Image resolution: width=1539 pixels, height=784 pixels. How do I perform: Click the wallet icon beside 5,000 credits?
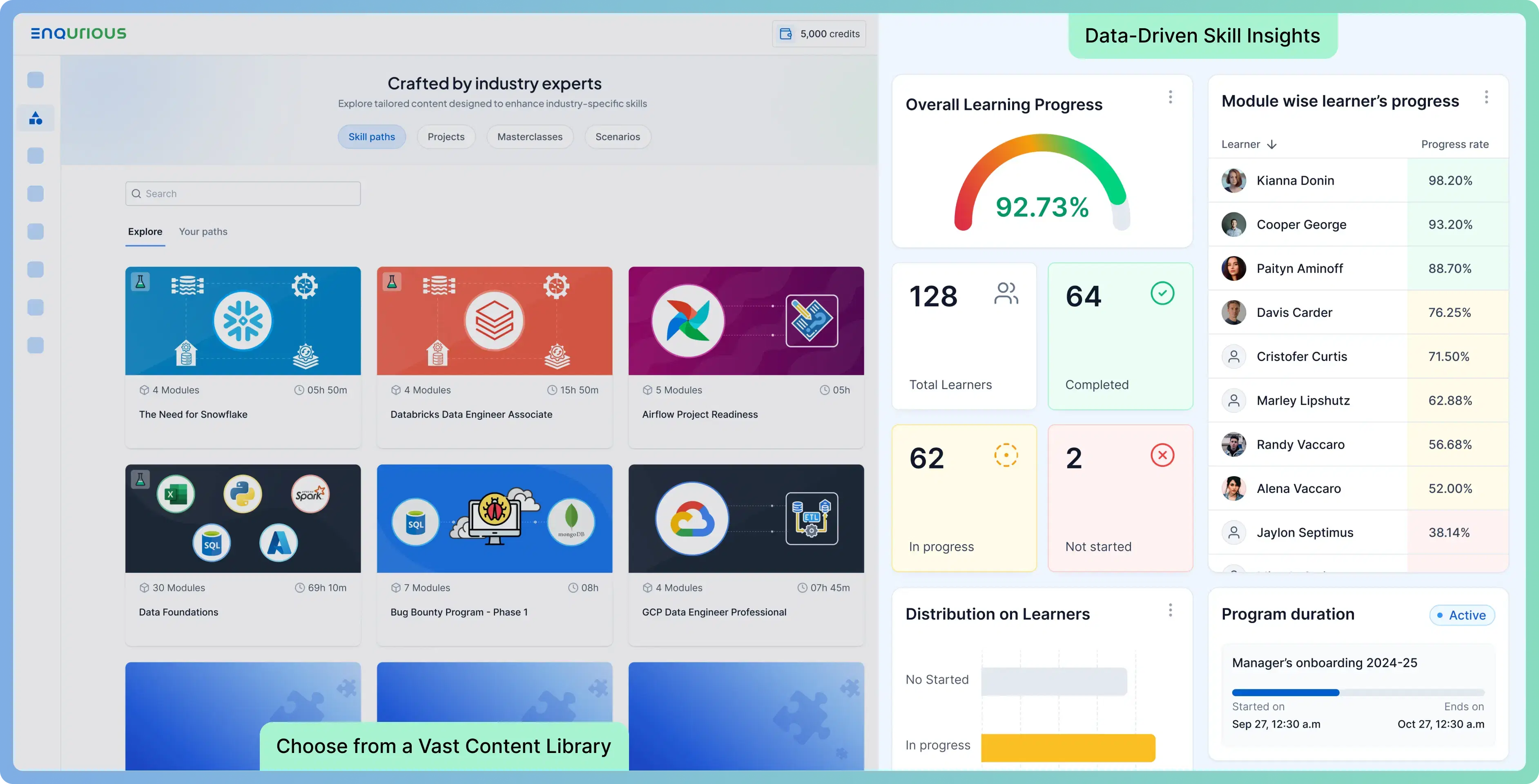pos(785,34)
